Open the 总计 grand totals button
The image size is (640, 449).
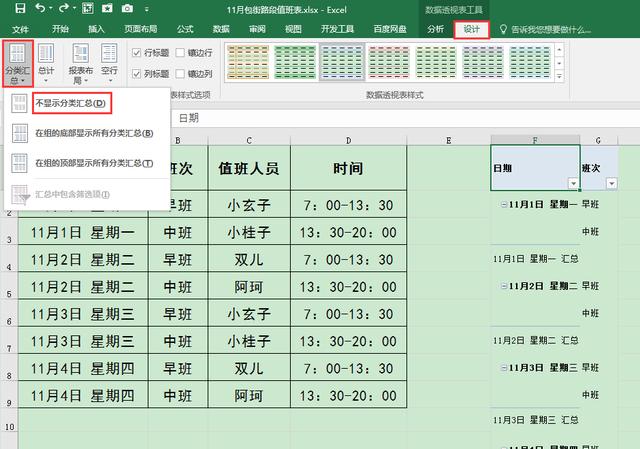coord(46,63)
